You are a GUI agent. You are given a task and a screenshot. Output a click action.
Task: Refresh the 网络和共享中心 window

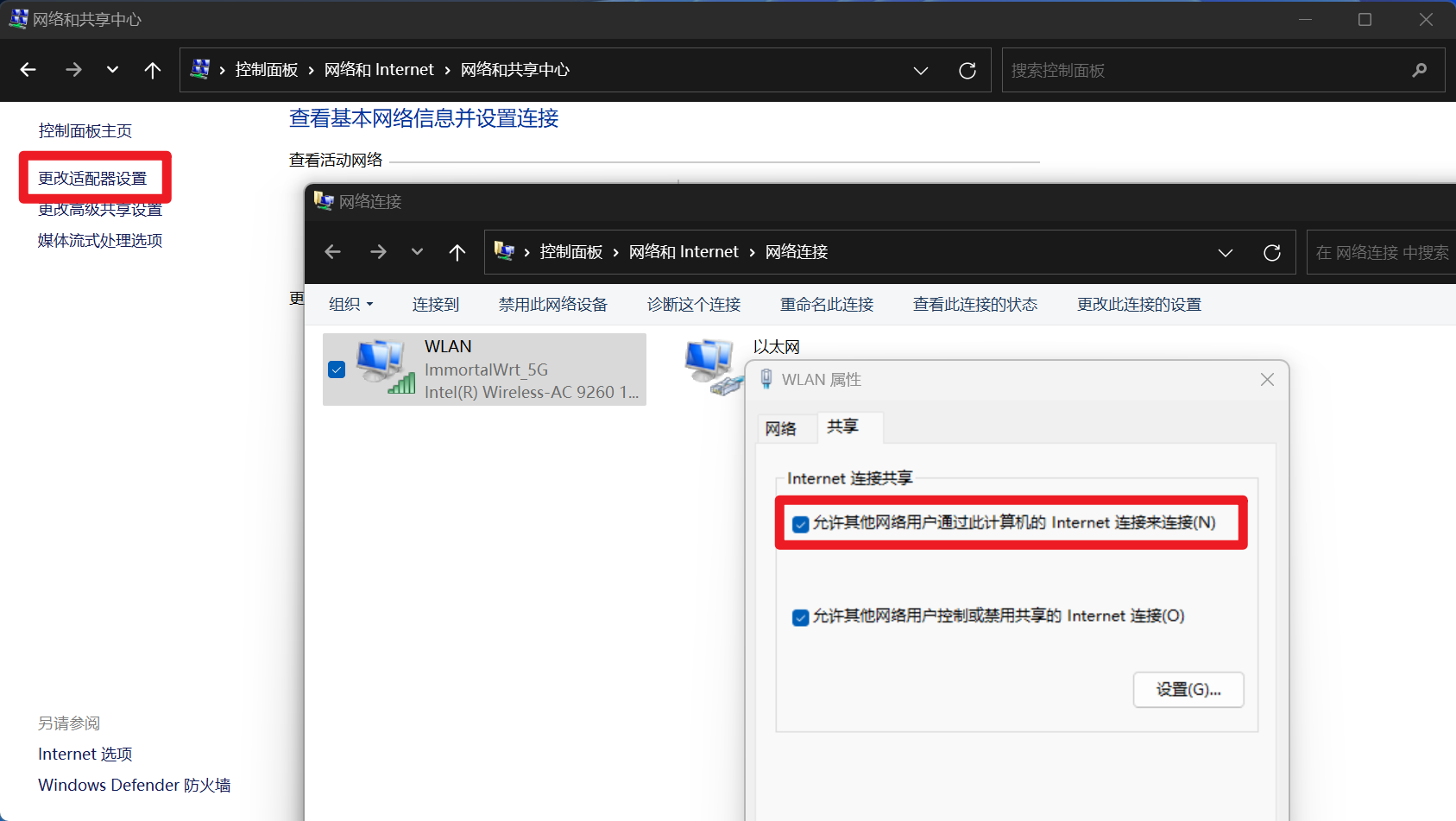(x=967, y=70)
